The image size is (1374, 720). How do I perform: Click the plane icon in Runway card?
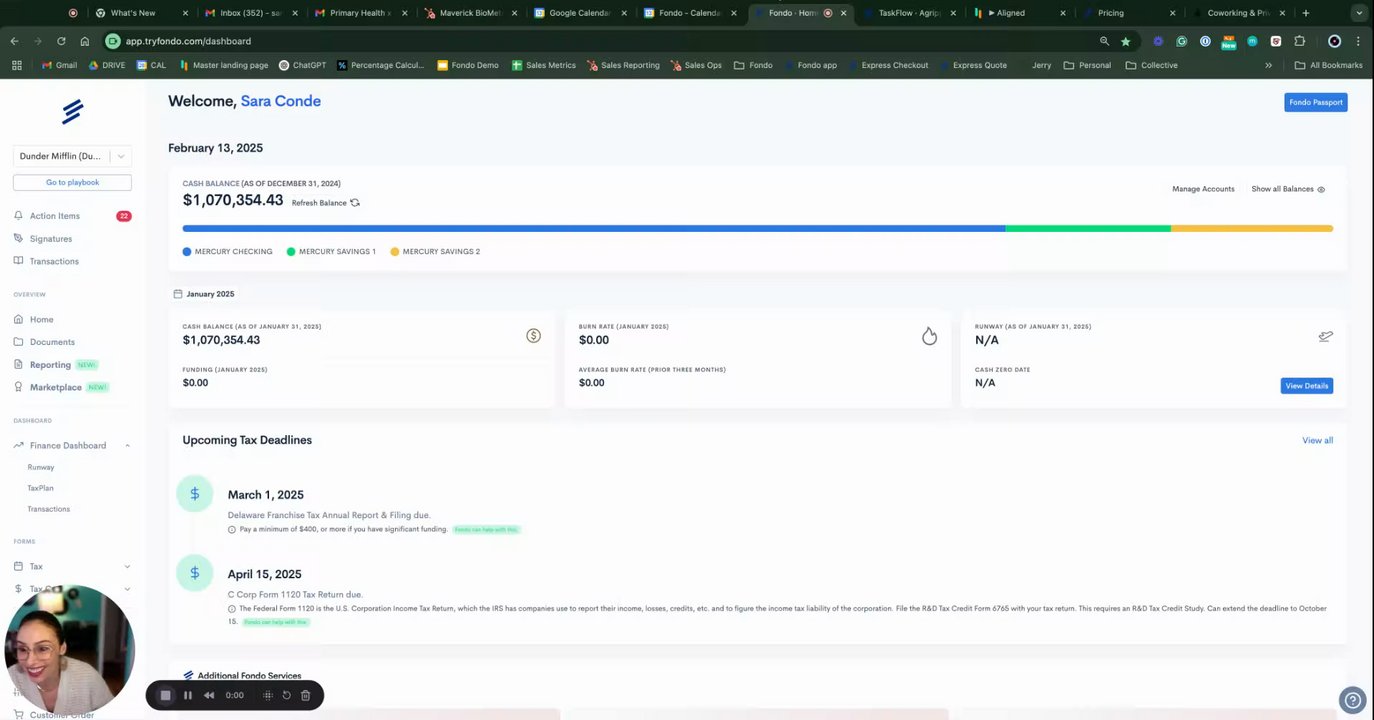pyautogui.click(x=1325, y=336)
